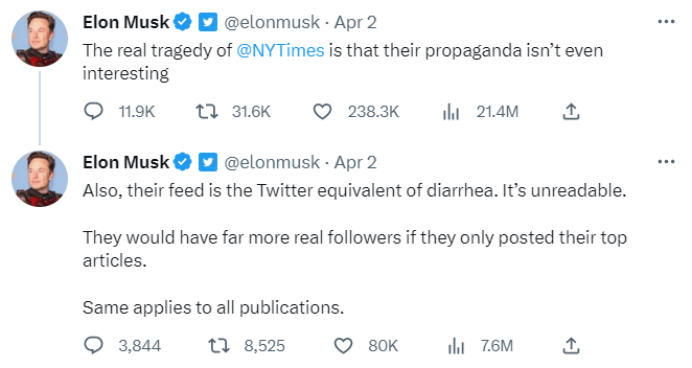Viewport: 692px width, 368px height.
Task: Click the blue verified badge on second tweet
Action: pyautogui.click(x=182, y=162)
